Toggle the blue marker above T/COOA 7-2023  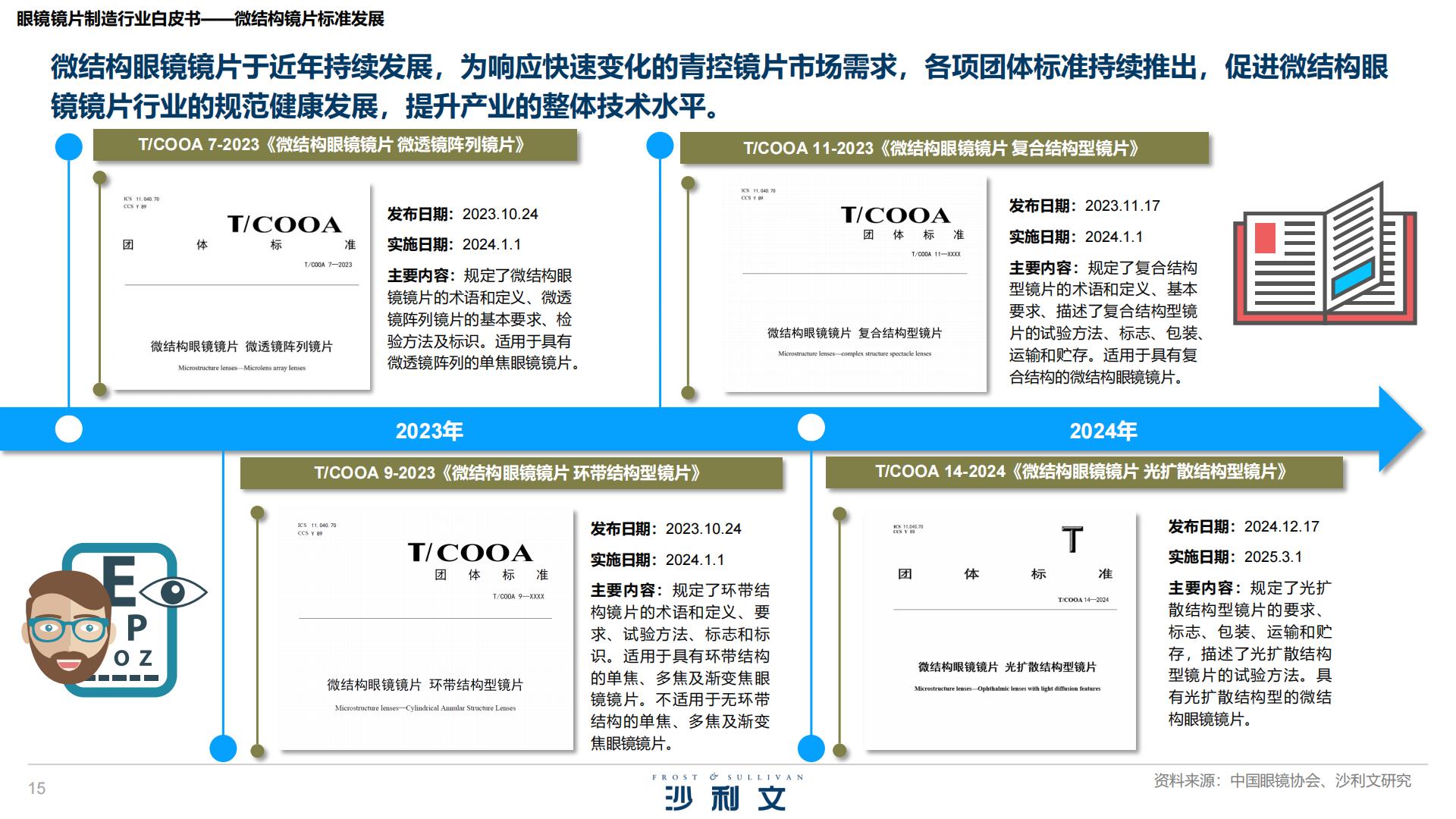69,145
